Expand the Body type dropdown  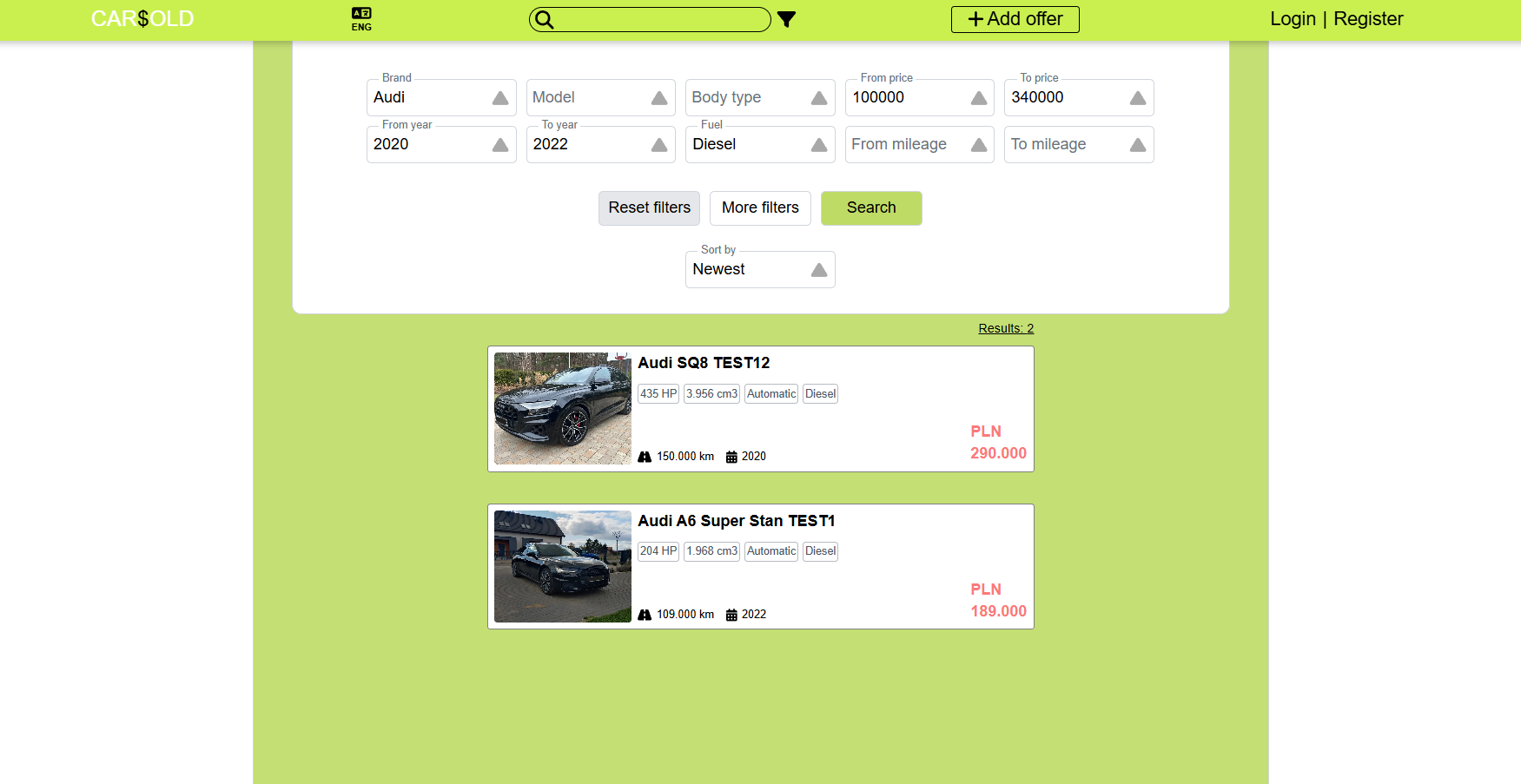click(x=760, y=97)
